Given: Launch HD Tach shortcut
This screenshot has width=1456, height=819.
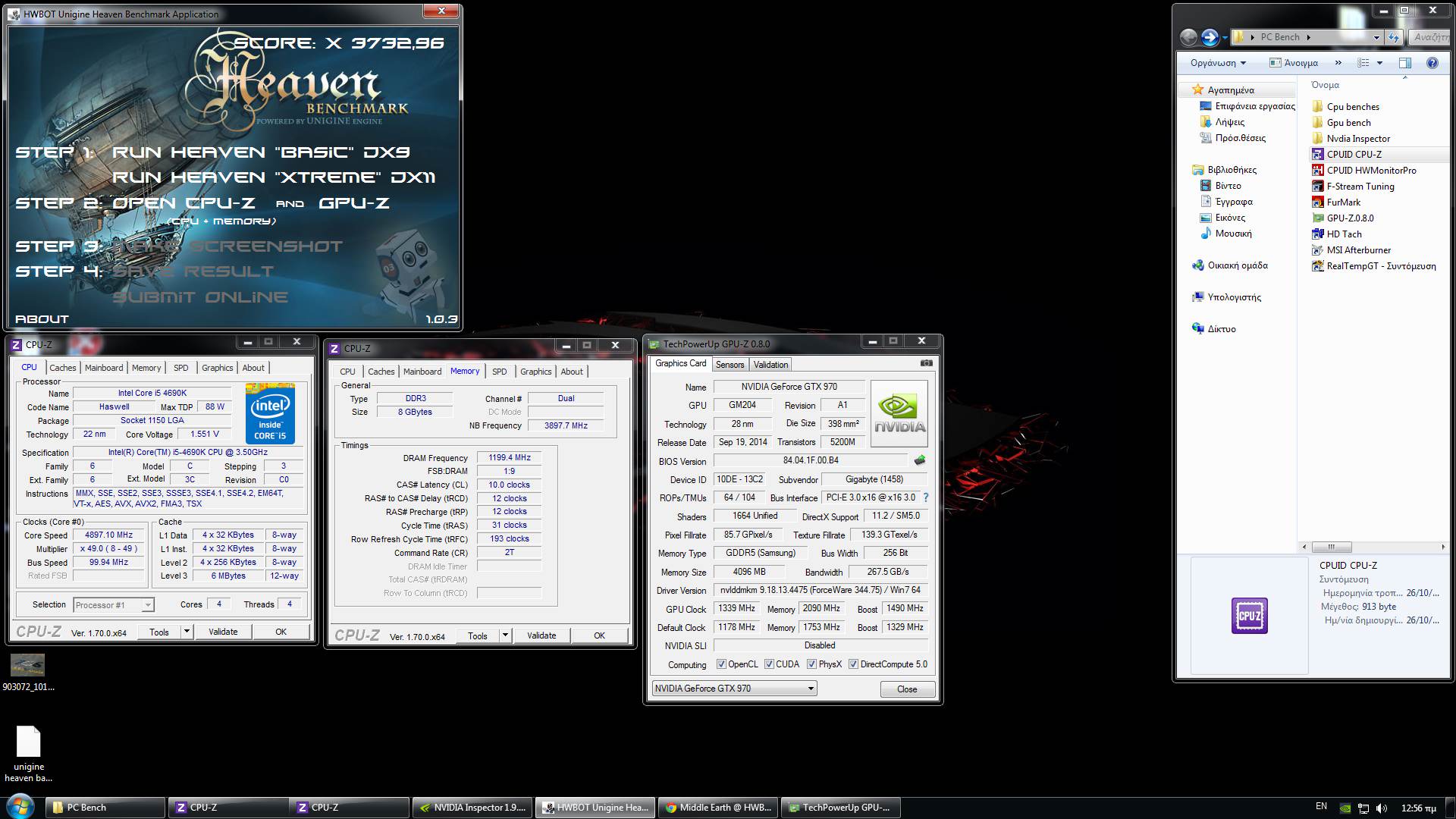Looking at the screenshot, I should coord(1344,234).
